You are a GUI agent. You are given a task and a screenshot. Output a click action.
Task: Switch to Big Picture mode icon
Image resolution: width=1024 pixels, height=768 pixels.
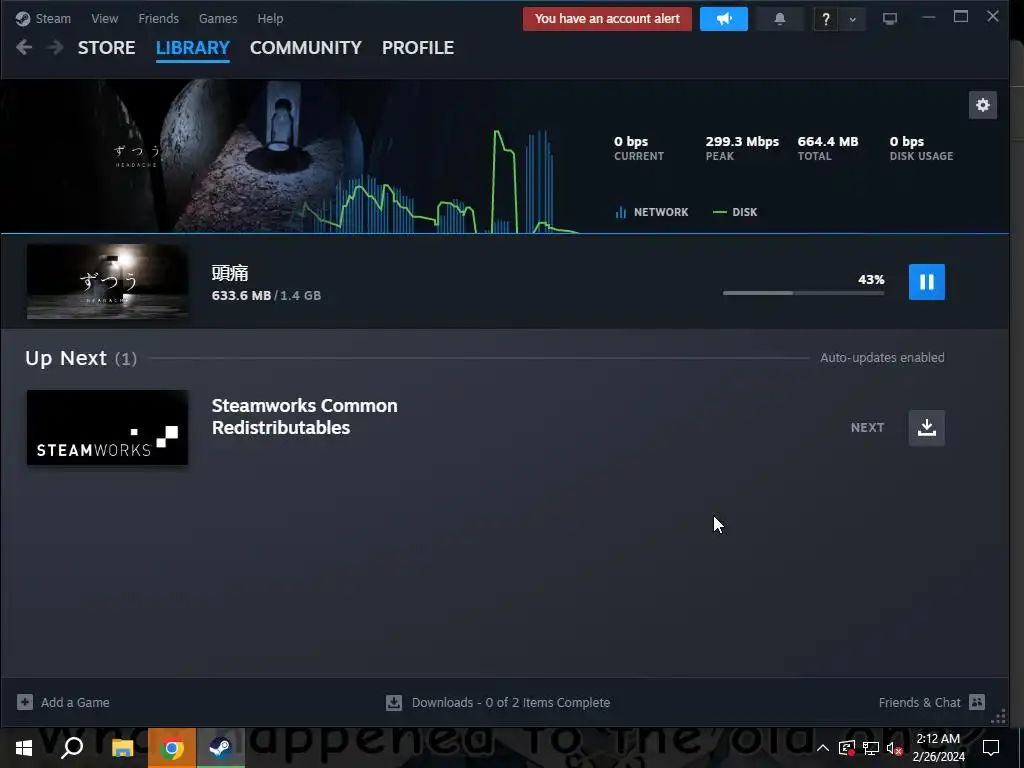[x=889, y=19]
